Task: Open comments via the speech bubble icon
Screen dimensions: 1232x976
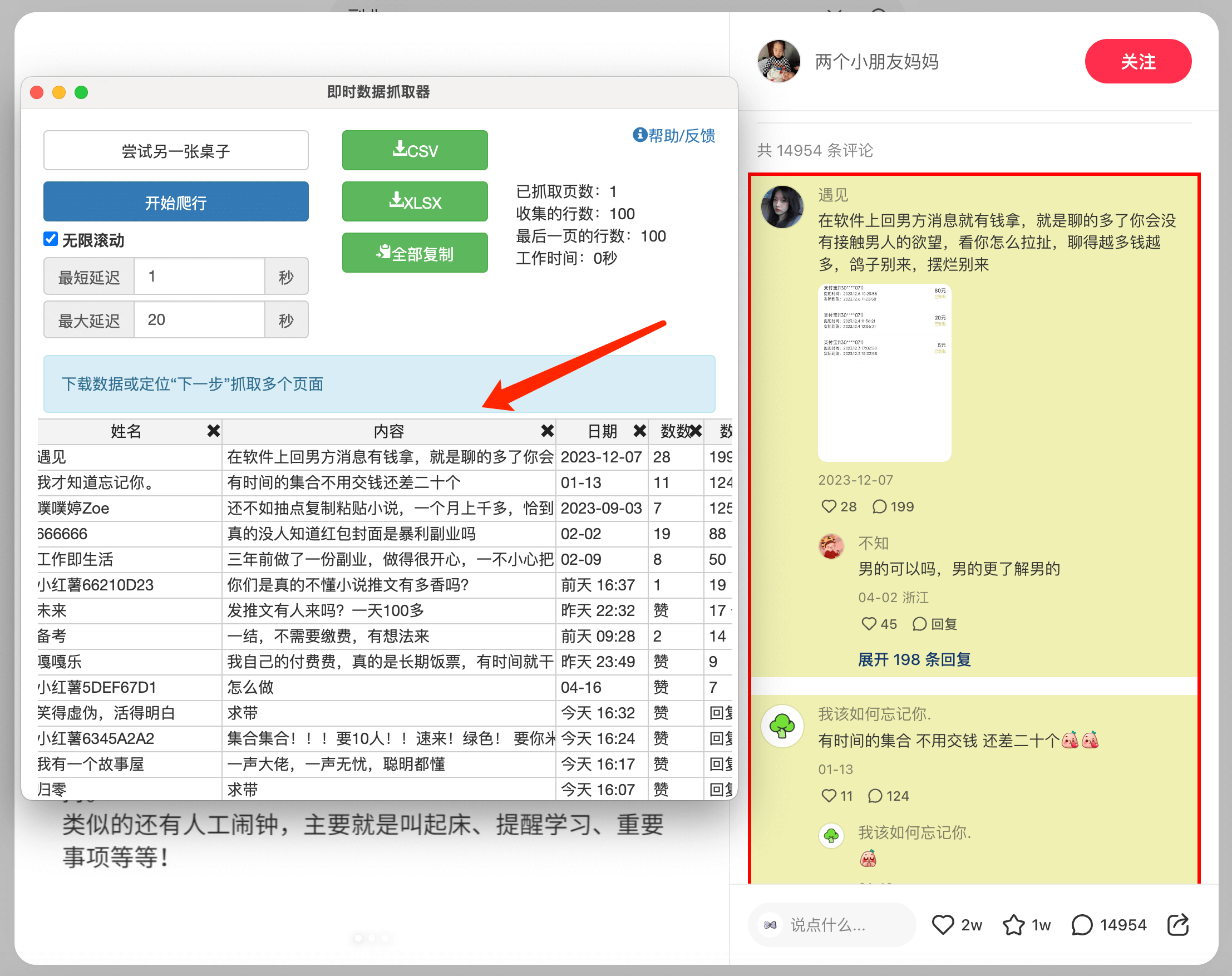Action: click(x=1082, y=925)
